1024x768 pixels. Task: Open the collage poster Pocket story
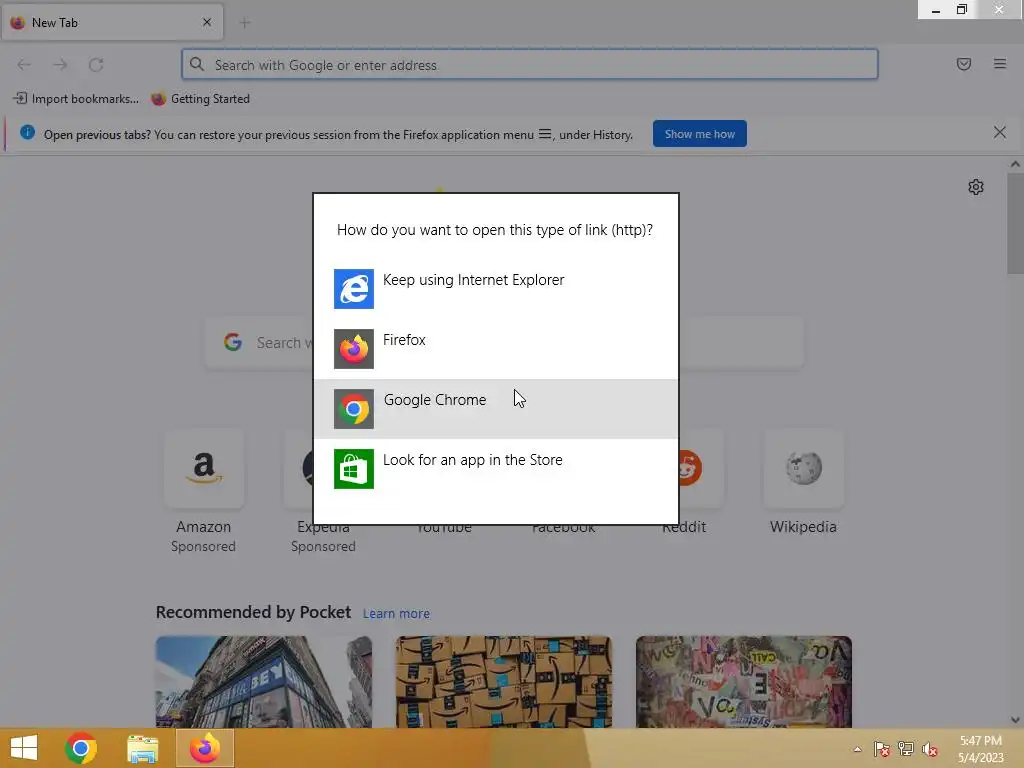click(x=744, y=682)
